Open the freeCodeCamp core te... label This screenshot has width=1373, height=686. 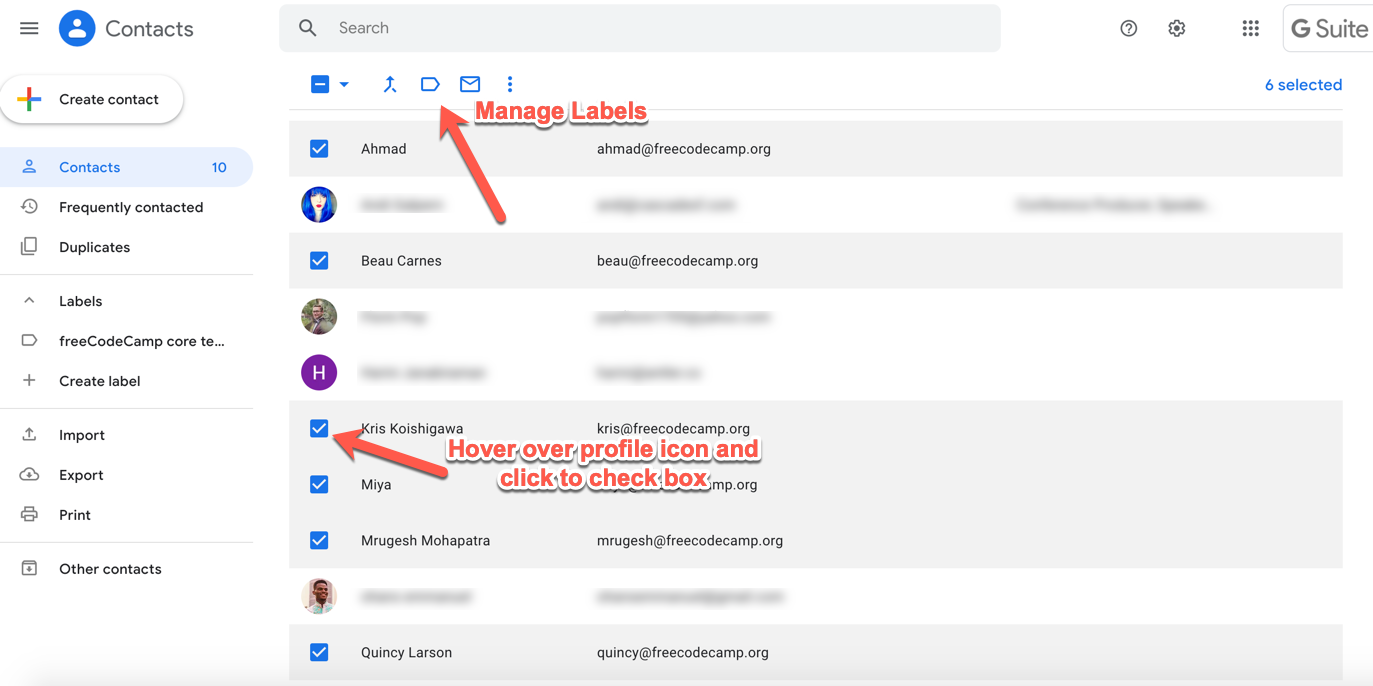pyautogui.click(x=126, y=341)
